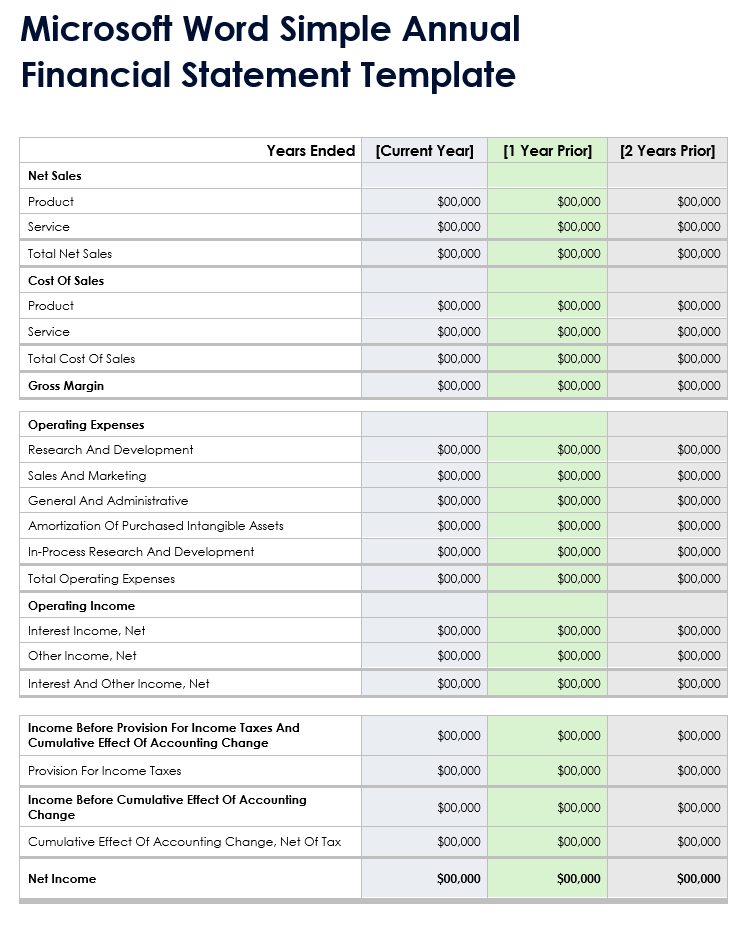Click Amortization Of Purchased Intangible Assets label
Screen dimensions: 753x925
156,526
